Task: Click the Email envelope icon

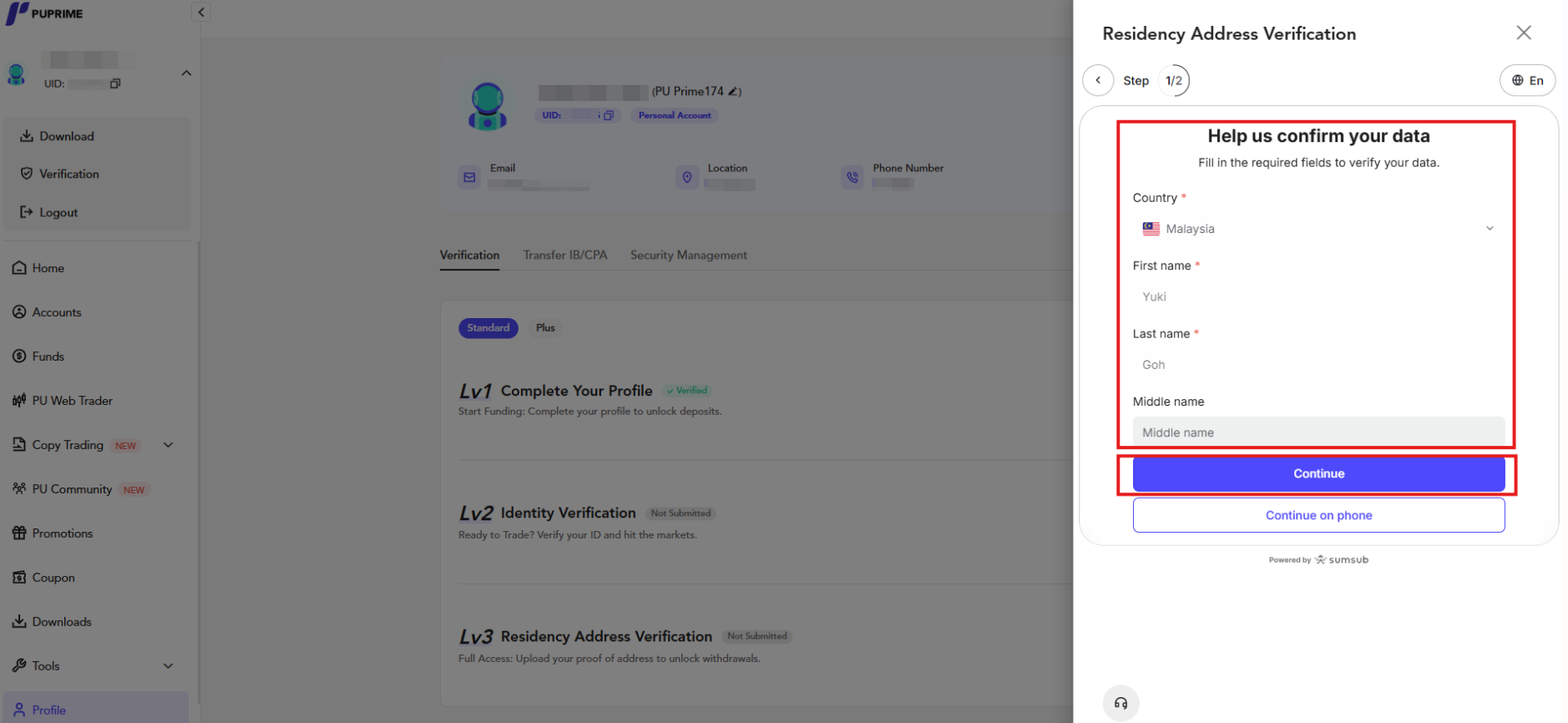Action: click(x=469, y=177)
